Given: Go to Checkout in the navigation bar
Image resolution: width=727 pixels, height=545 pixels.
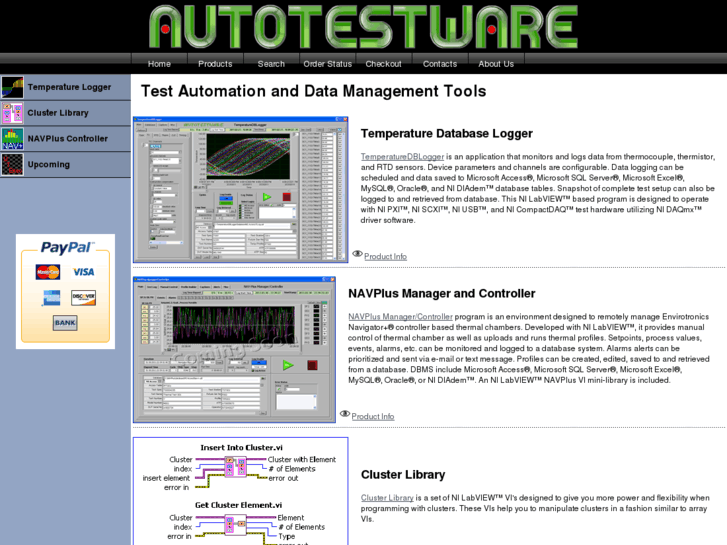Looking at the screenshot, I should pyautogui.click(x=383, y=64).
